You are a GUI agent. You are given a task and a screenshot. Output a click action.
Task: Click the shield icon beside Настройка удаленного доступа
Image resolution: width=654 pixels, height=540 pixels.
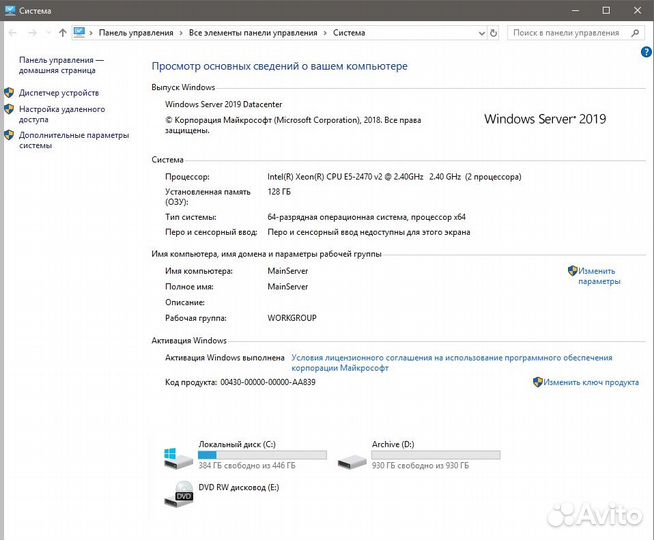pos(9,109)
